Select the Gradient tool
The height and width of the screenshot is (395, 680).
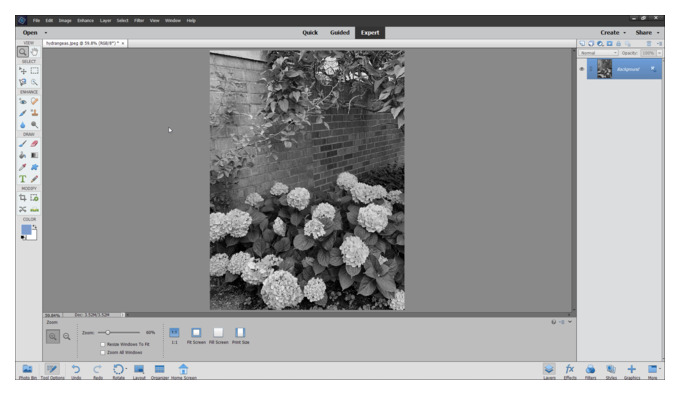[x=35, y=155]
